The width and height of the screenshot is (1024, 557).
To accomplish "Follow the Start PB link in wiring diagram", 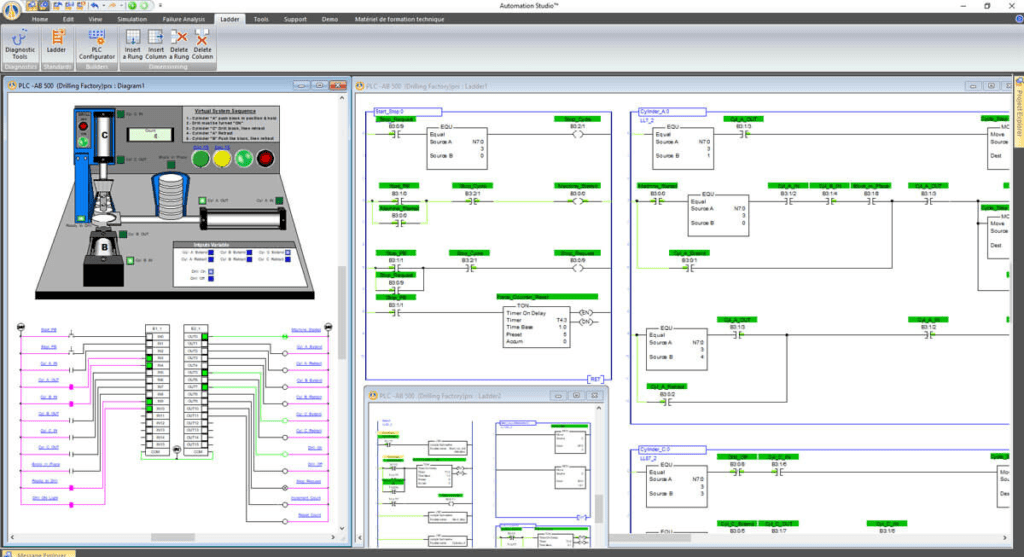I will (x=48, y=330).
